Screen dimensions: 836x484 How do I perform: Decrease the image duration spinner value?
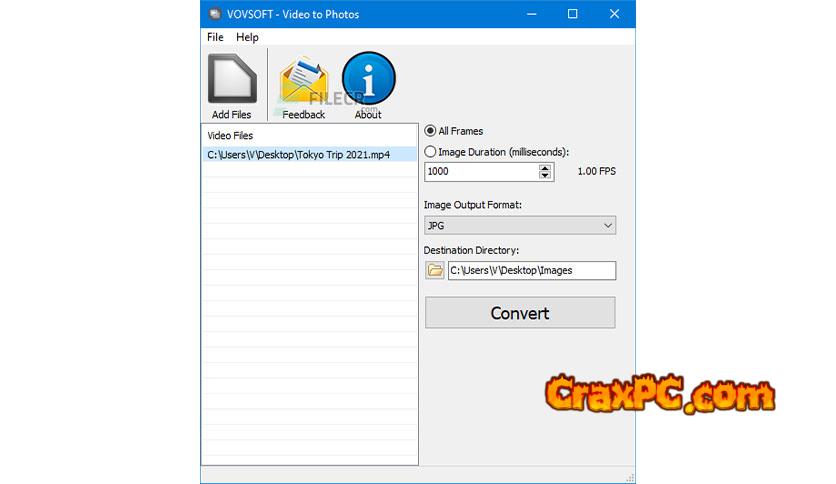(544, 175)
